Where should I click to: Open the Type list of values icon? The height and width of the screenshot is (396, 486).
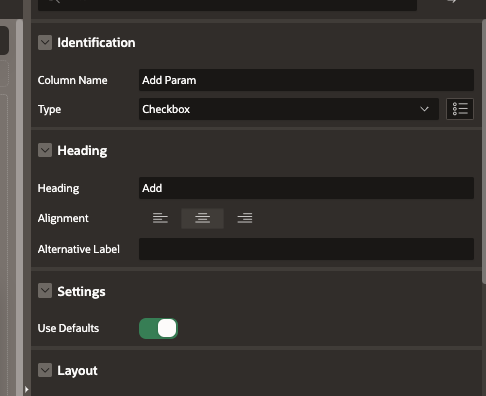click(460, 109)
